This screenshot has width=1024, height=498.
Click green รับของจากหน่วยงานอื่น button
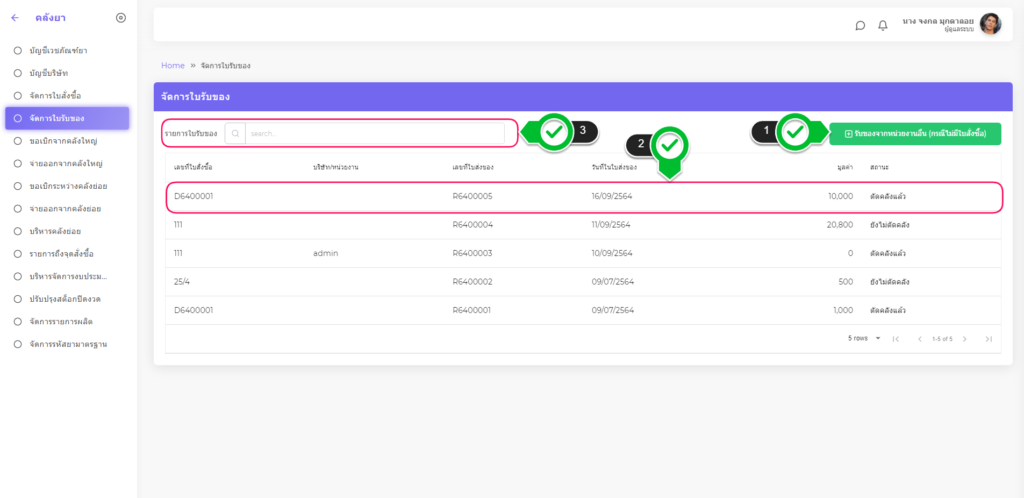[x=915, y=133]
